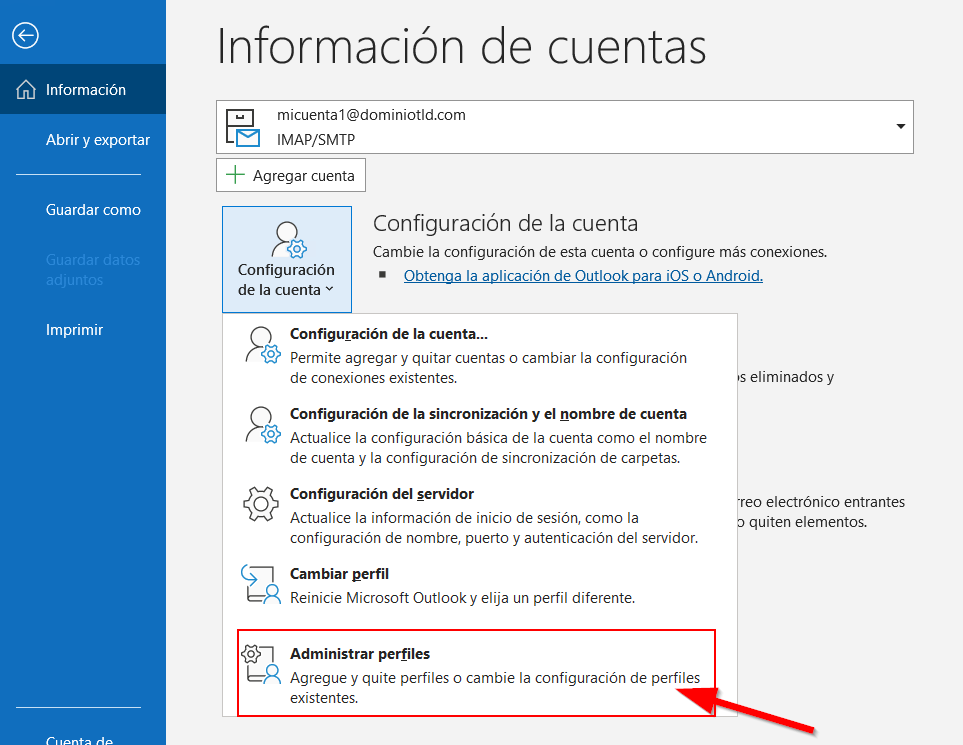Open the Guardar como sidebar item

pyautogui.click(x=93, y=210)
